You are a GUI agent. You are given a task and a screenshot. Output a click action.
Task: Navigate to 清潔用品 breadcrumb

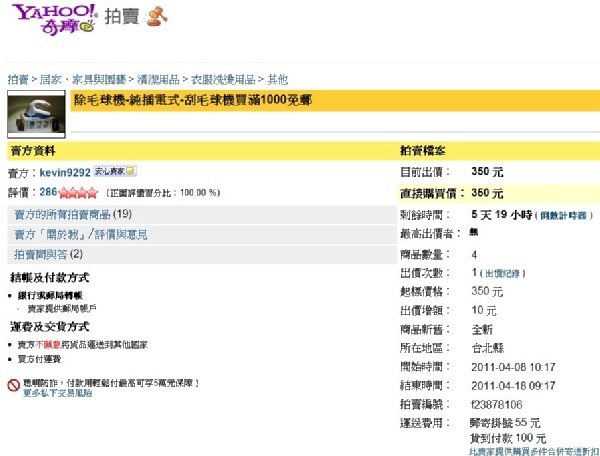point(159,79)
